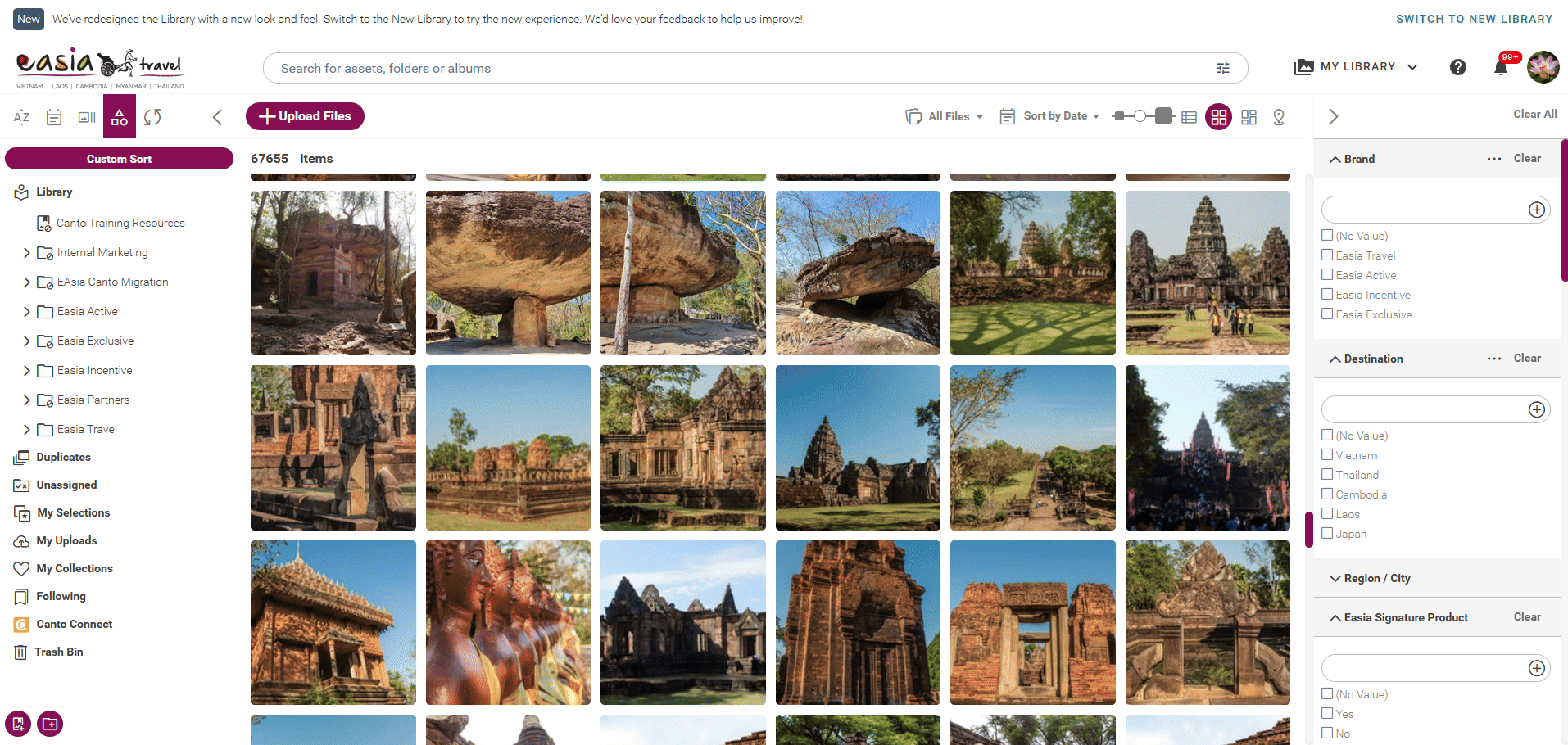This screenshot has height=745, width=1568.
Task: Click the bottom-left upload file icon
Action: [18, 724]
